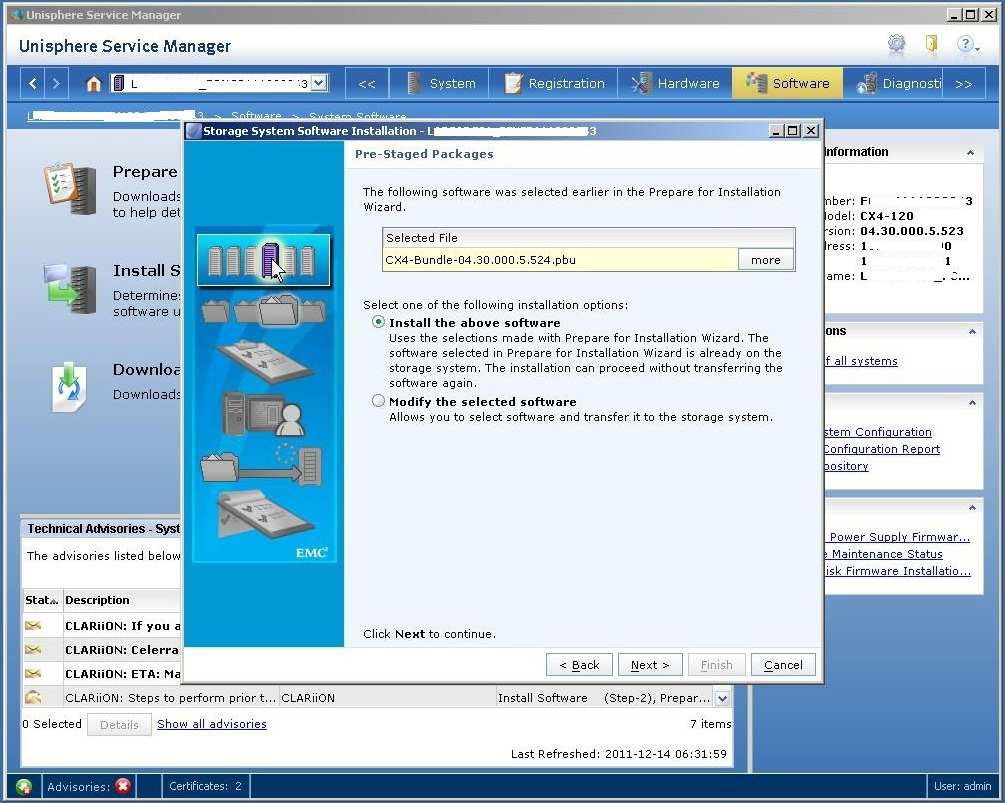Image resolution: width=1005 pixels, height=803 pixels.
Task: Open the Disk Firmware Installation link
Action: [898, 571]
